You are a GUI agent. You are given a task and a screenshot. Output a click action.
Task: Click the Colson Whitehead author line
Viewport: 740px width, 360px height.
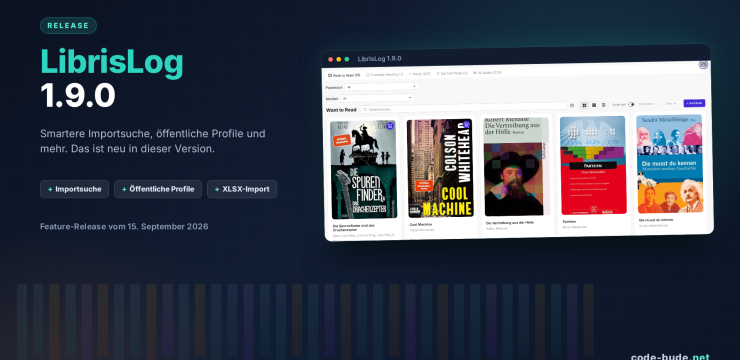tap(421, 230)
